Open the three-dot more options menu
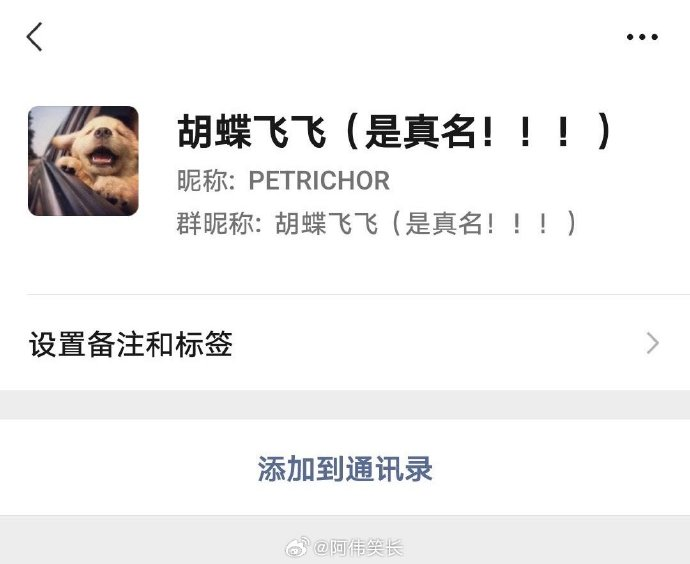The width and height of the screenshot is (690, 564). 642,37
